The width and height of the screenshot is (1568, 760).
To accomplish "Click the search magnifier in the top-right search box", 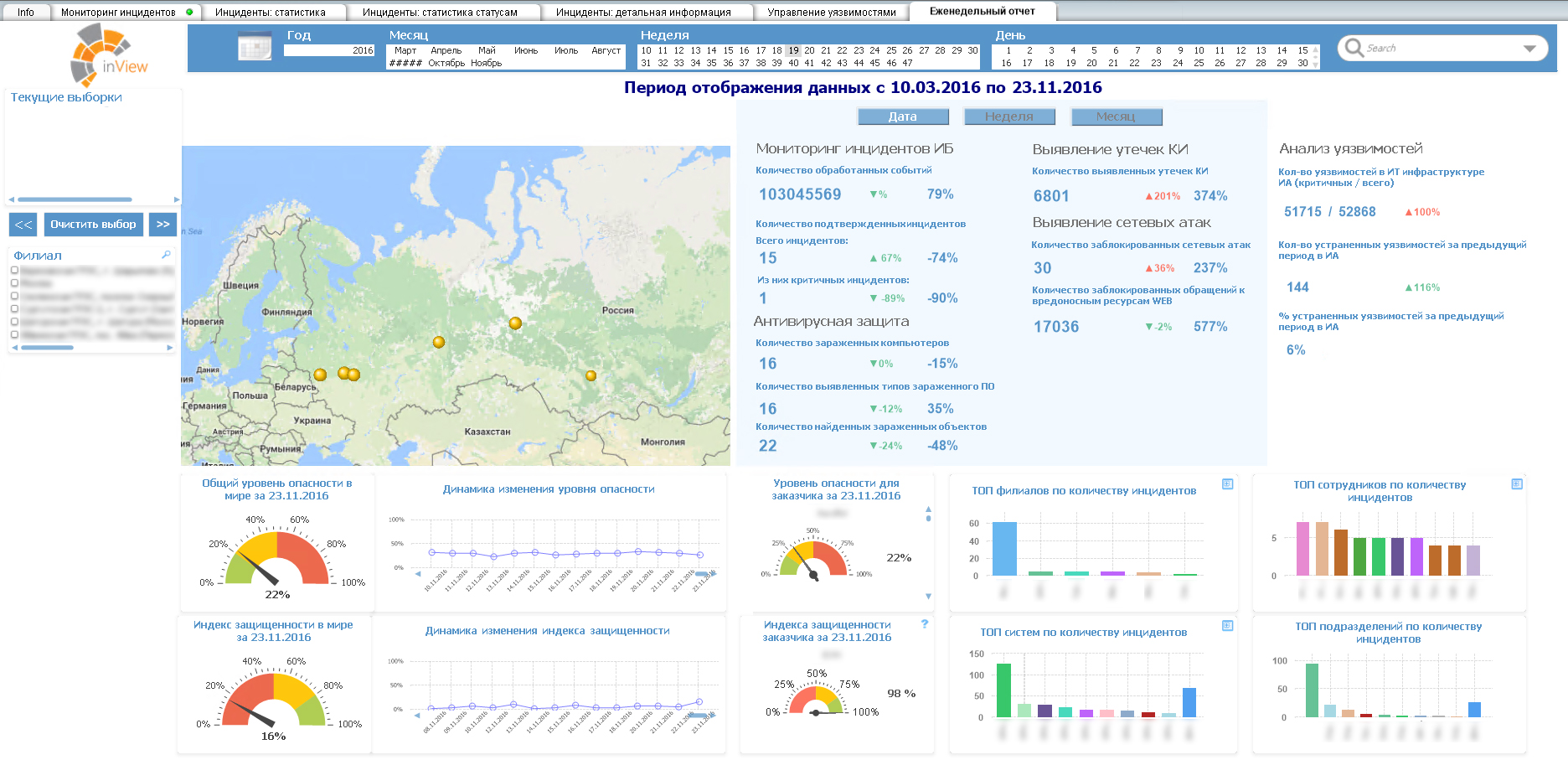I will (x=1351, y=48).
